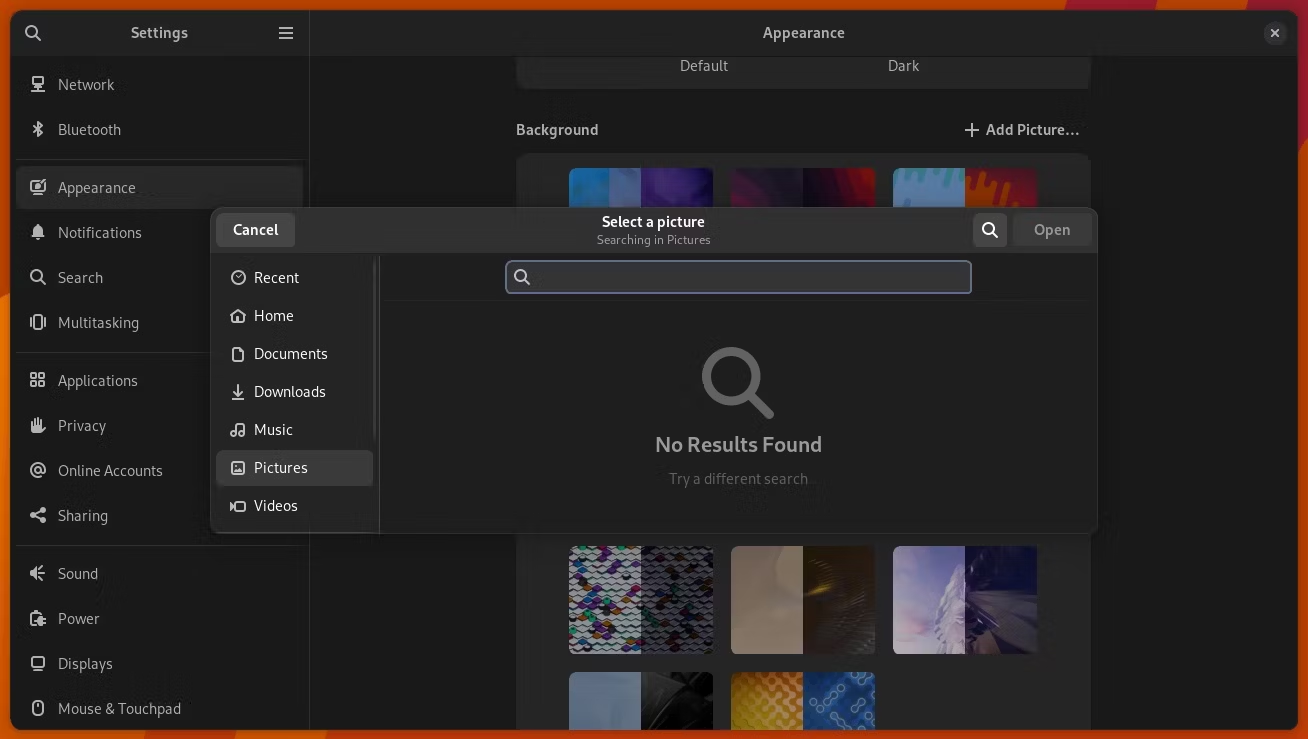
Task: Click the Music note icon in file dialog
Action: click(x=238, y=430)
